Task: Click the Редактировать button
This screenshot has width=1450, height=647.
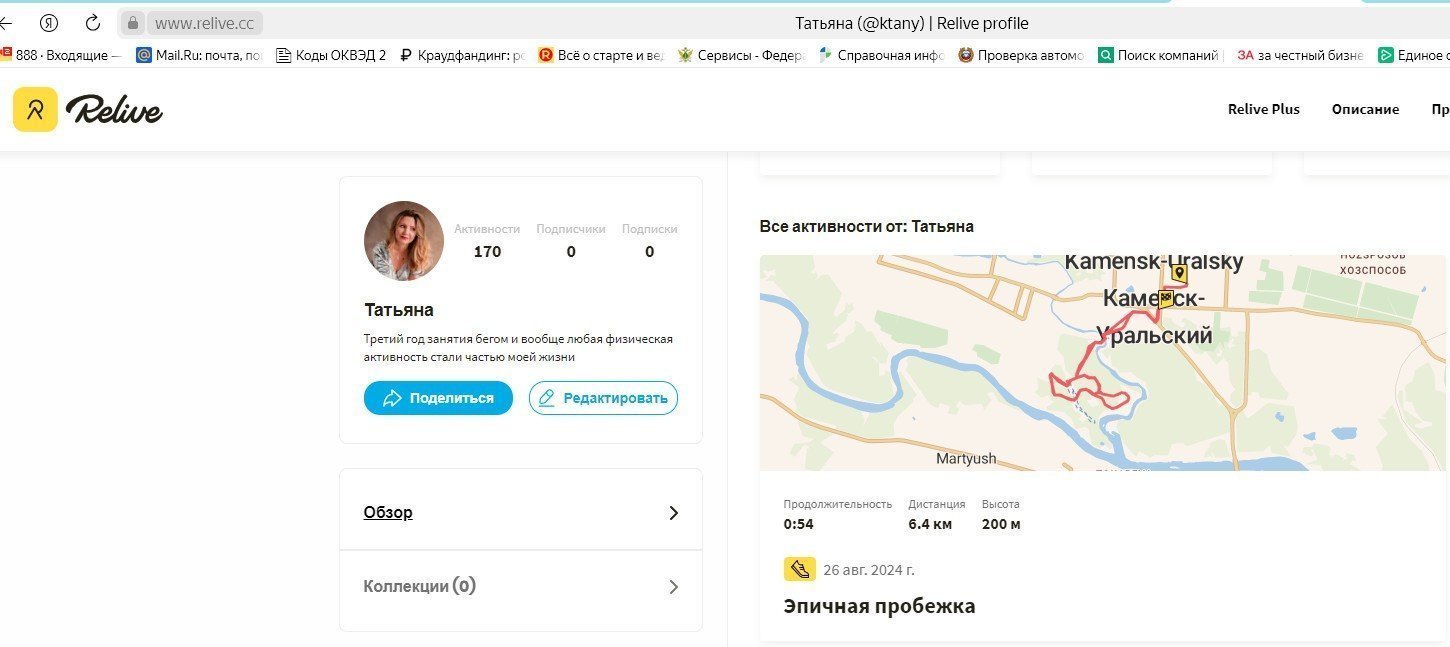Action: click(603, 398)
